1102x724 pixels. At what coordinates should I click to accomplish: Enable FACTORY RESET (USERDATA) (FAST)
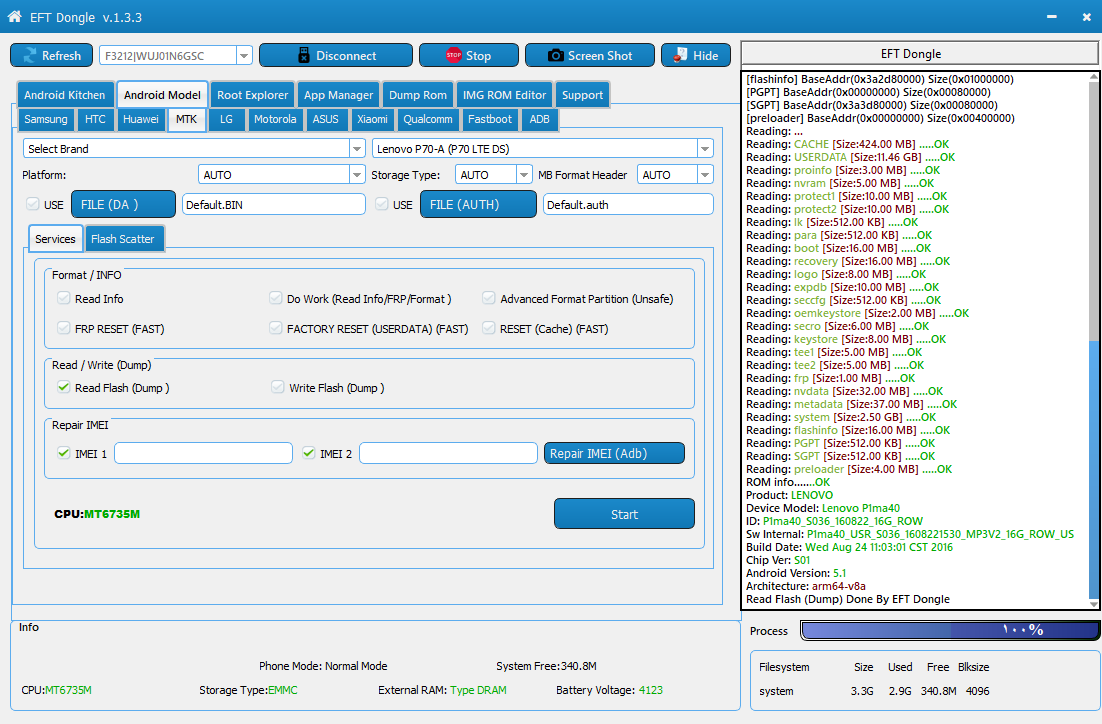click(276, 328)
